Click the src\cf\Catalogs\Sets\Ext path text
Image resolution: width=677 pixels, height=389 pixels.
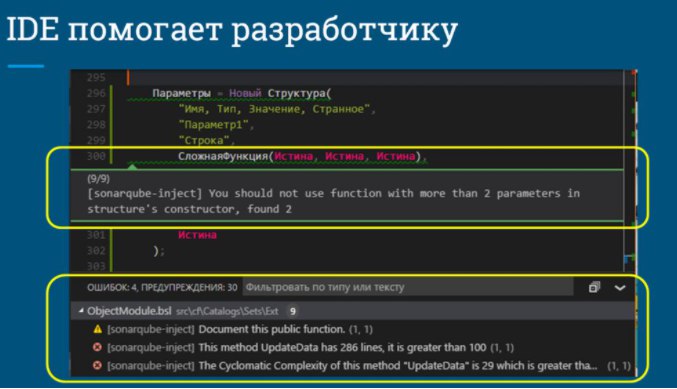coord(227,311)
